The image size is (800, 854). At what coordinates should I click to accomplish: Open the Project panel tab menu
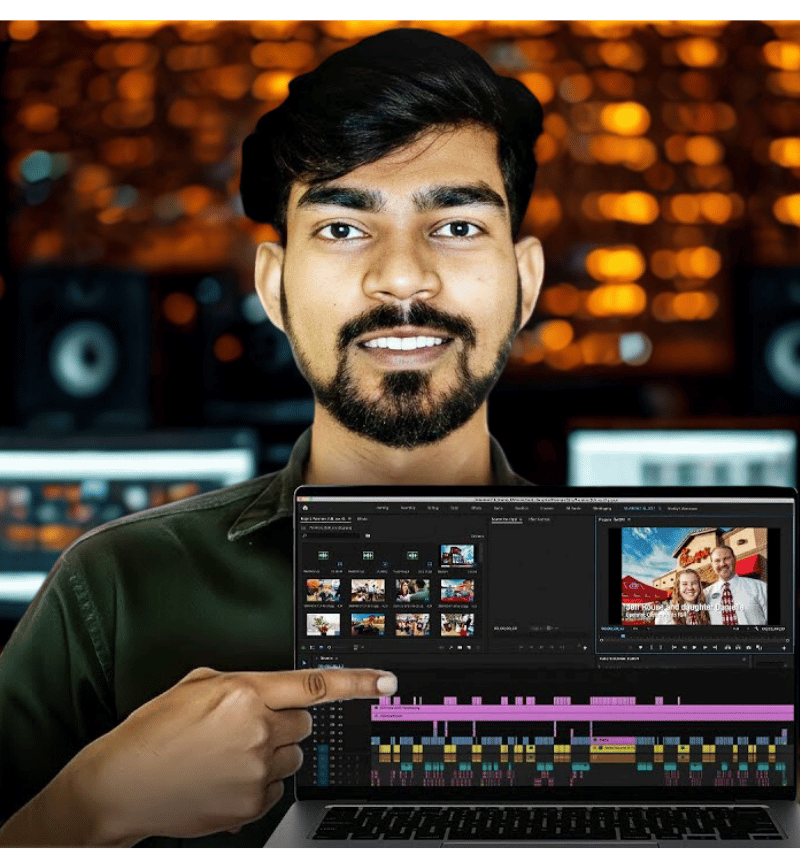coord(349,519)
